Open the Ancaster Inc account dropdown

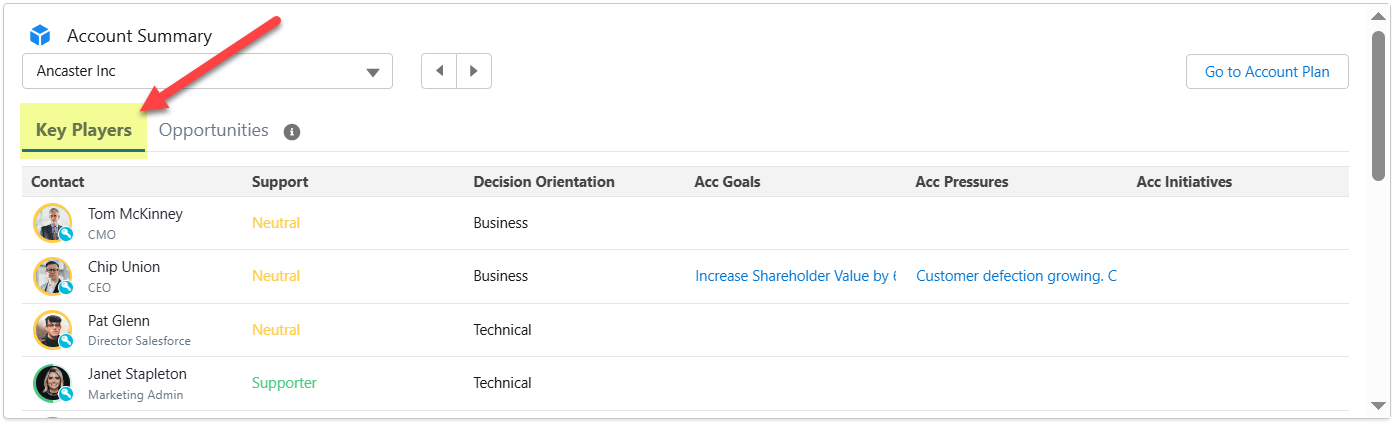point(207,71)
